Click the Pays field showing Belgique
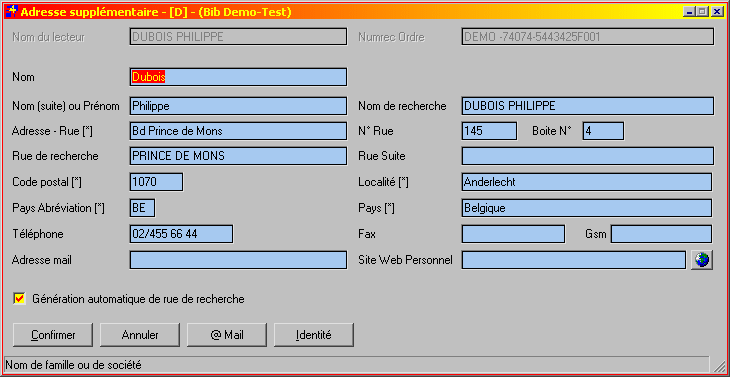The width and height of the screenshot is (730, 377). pyautogui.click(x=587, y=208)
